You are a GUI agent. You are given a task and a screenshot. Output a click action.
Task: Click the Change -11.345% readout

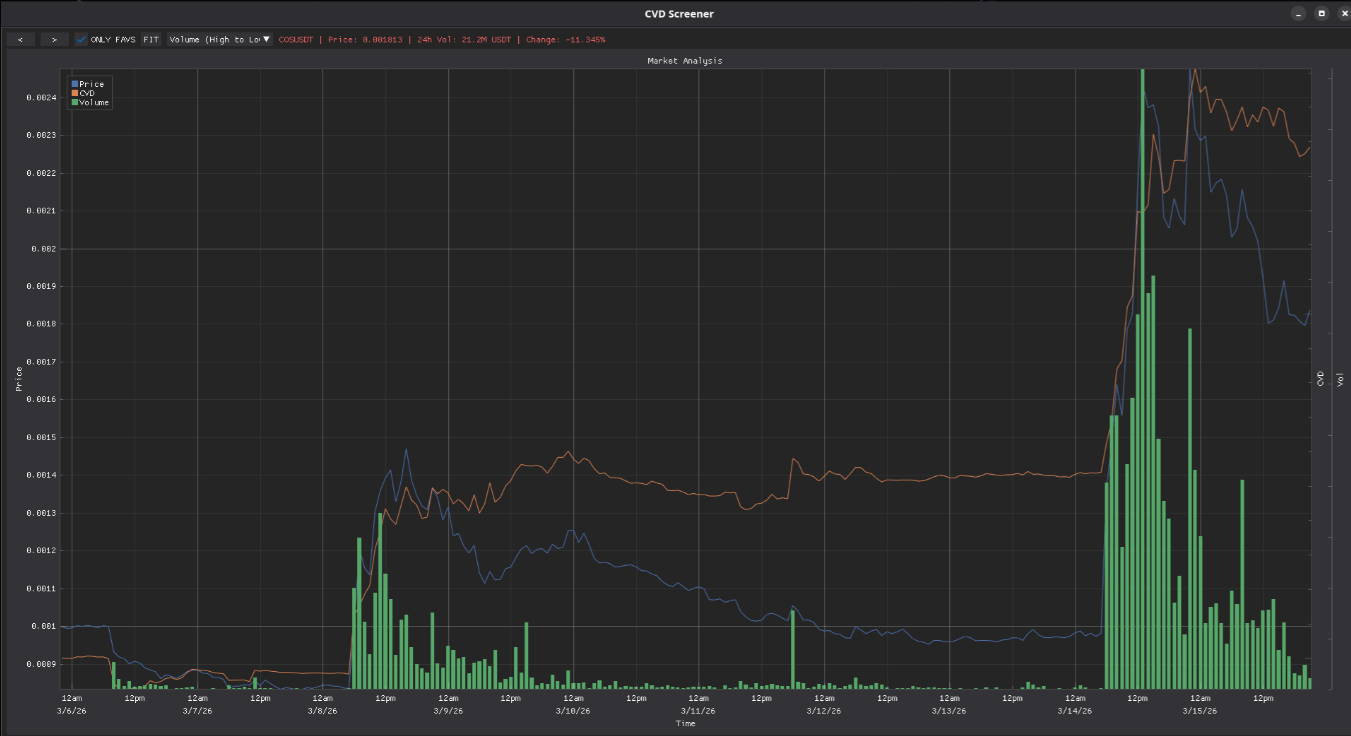tap(565, 39)
